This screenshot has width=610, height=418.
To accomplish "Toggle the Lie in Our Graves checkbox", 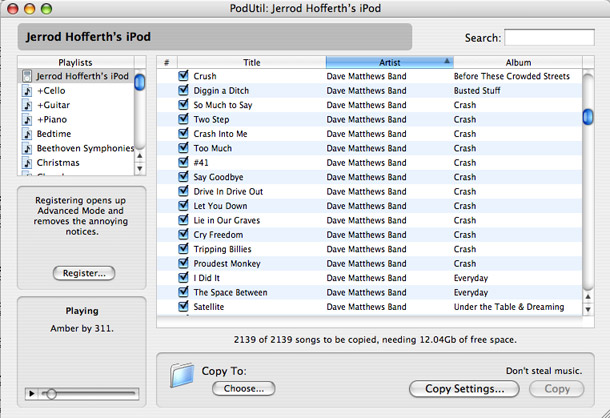I will pyautogui.click(x=183, y=220).
